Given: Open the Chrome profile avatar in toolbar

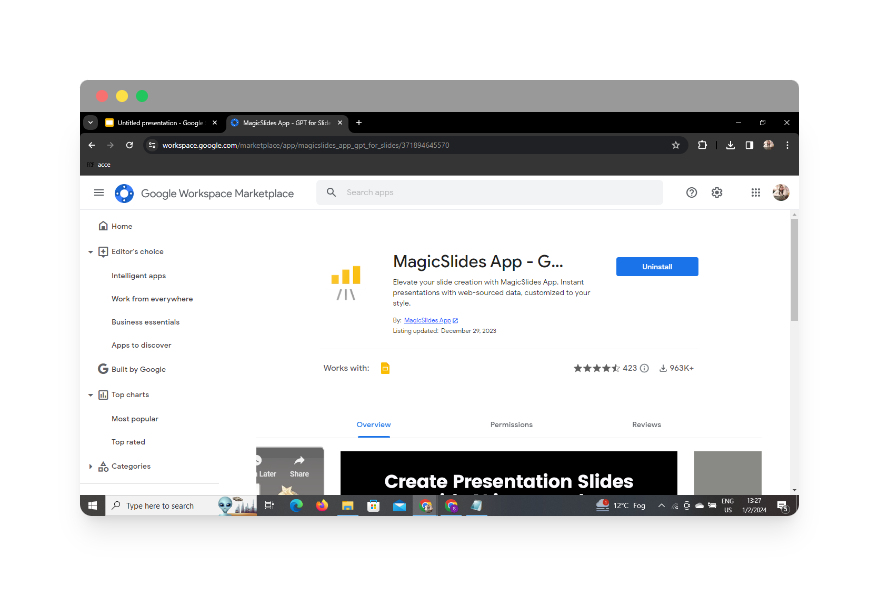Looking at the screenshot, I should 768,145.
